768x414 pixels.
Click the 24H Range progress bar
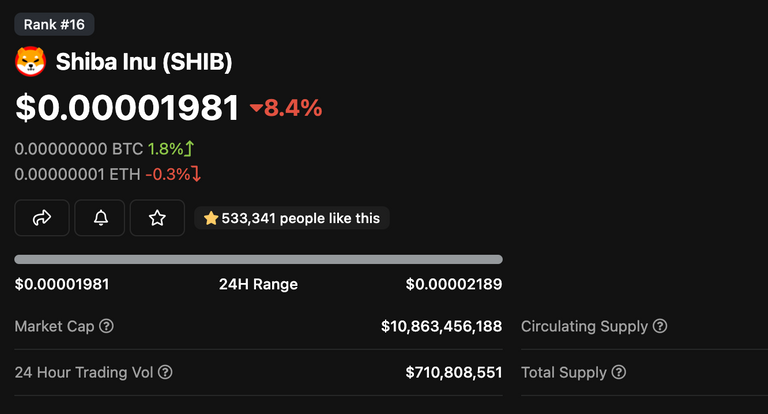click(x=259, y=259)
